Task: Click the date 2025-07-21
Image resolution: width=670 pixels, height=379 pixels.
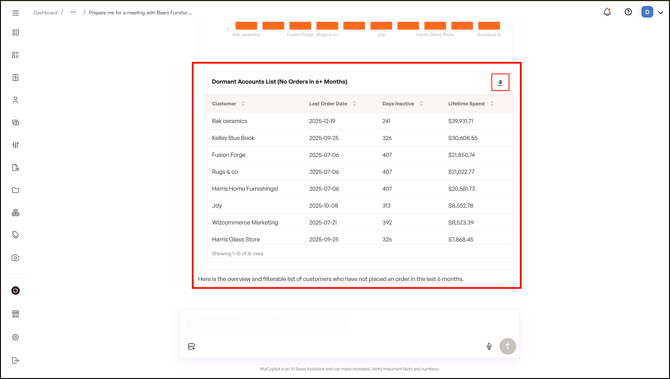Action: click(323, 222)
